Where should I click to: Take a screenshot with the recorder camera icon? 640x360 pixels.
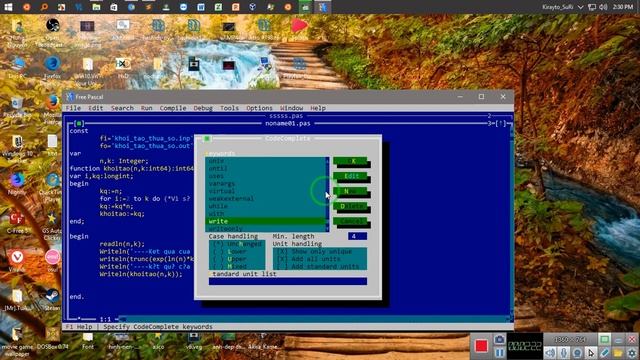[499, 339]
